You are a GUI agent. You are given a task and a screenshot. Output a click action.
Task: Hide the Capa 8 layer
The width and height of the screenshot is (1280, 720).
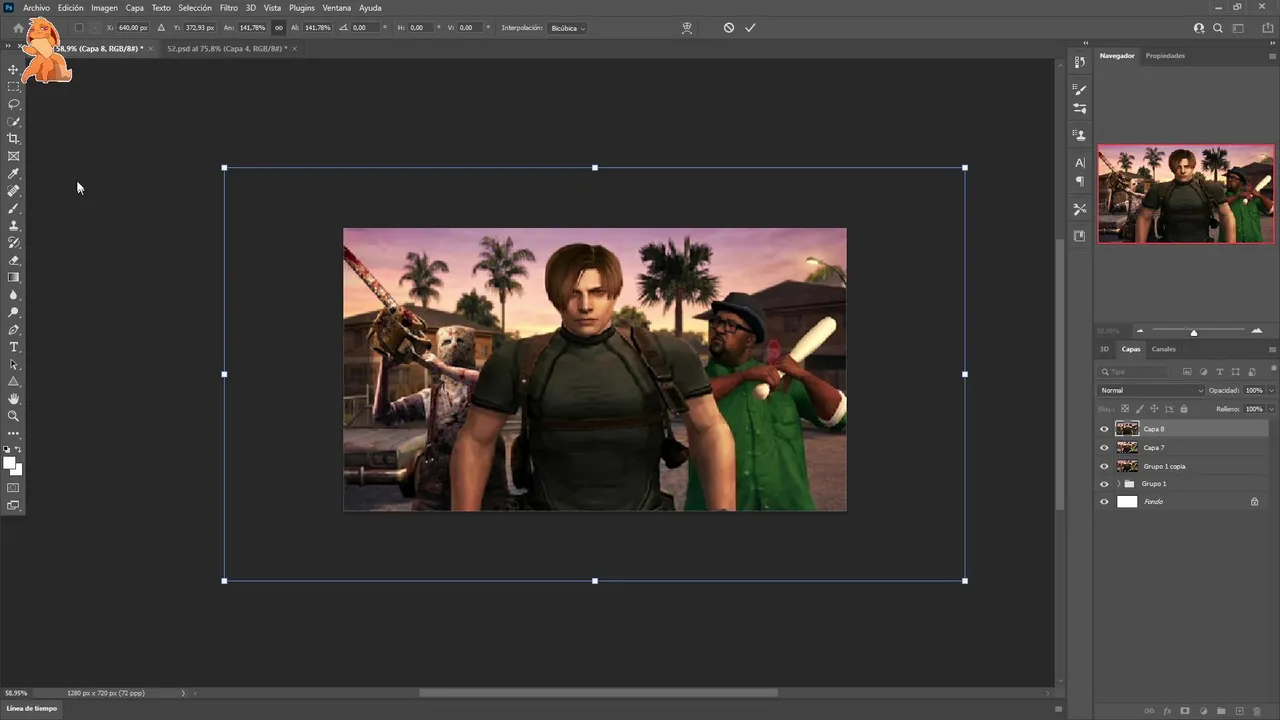(1104, 429)
